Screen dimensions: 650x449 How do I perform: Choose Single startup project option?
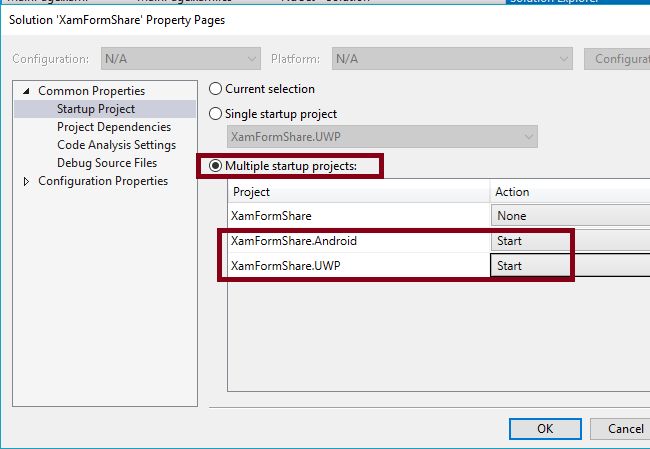(216, 114)
